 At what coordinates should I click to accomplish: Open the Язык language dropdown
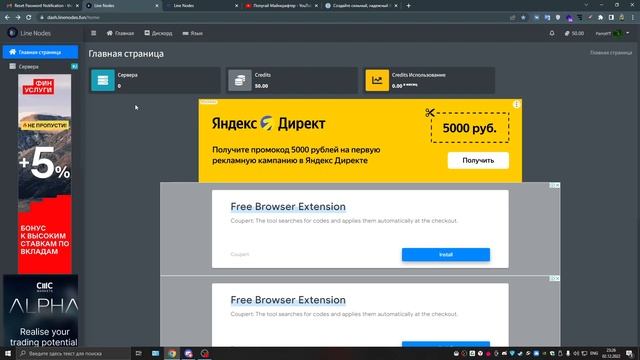(x=193, y=33)
